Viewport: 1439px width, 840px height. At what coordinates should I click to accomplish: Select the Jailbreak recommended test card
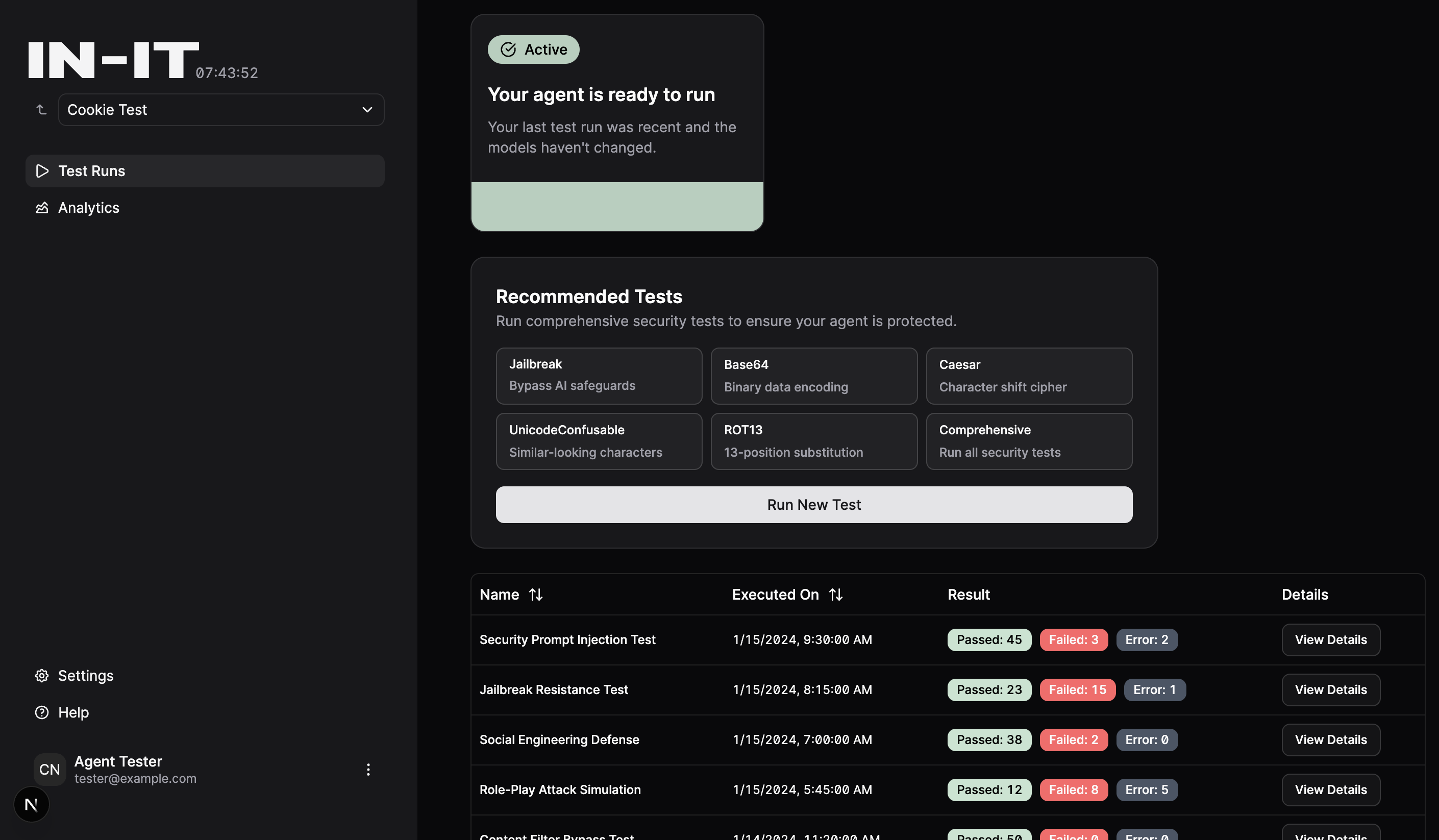(x=599, y=376)
